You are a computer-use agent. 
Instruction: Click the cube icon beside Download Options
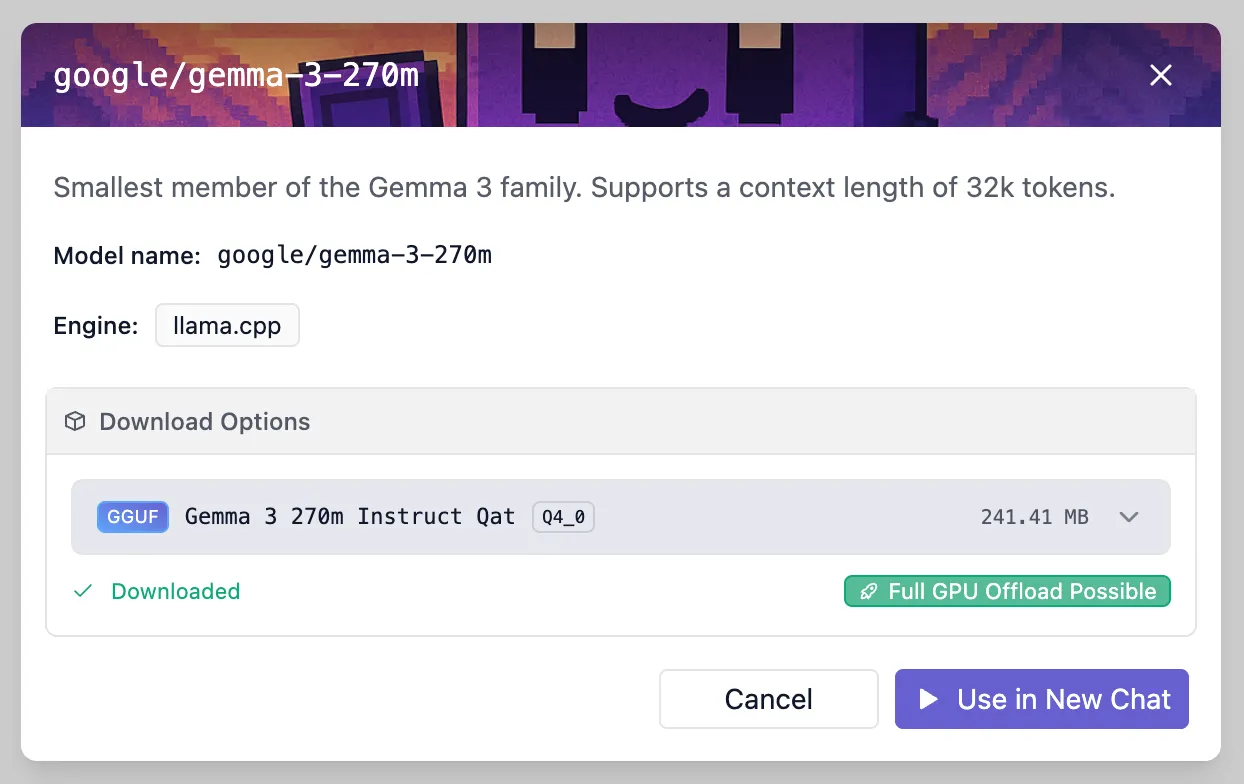click(x=75, y=422)
